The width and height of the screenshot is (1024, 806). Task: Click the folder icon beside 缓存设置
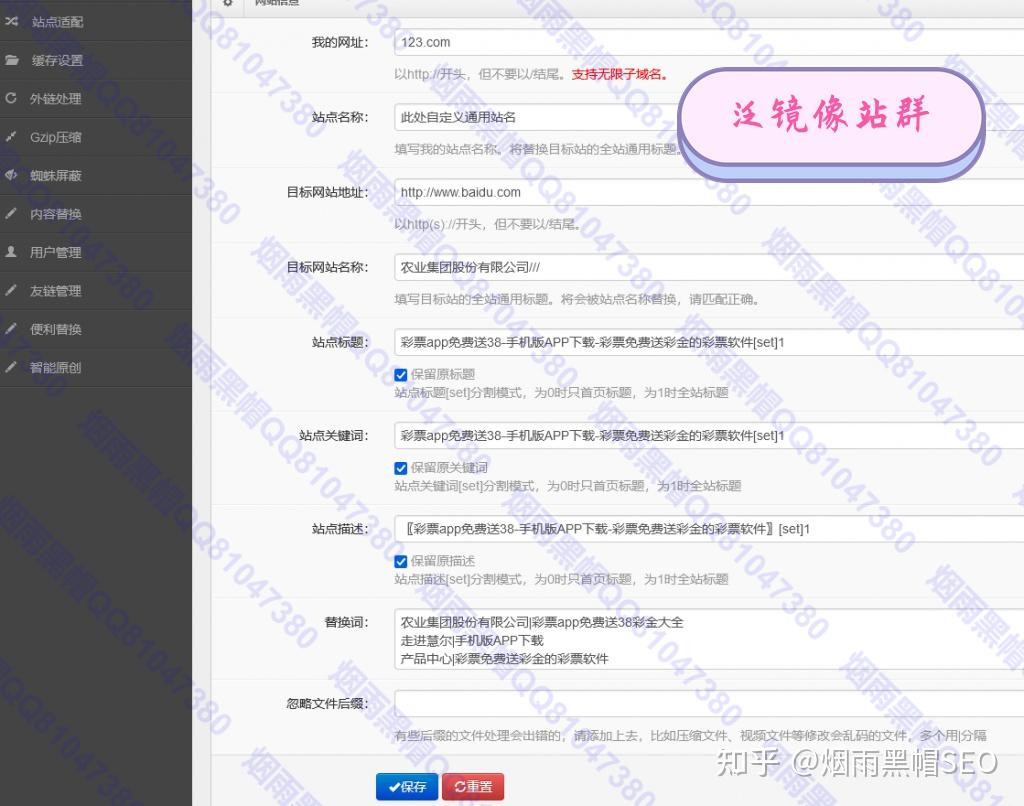12,60
